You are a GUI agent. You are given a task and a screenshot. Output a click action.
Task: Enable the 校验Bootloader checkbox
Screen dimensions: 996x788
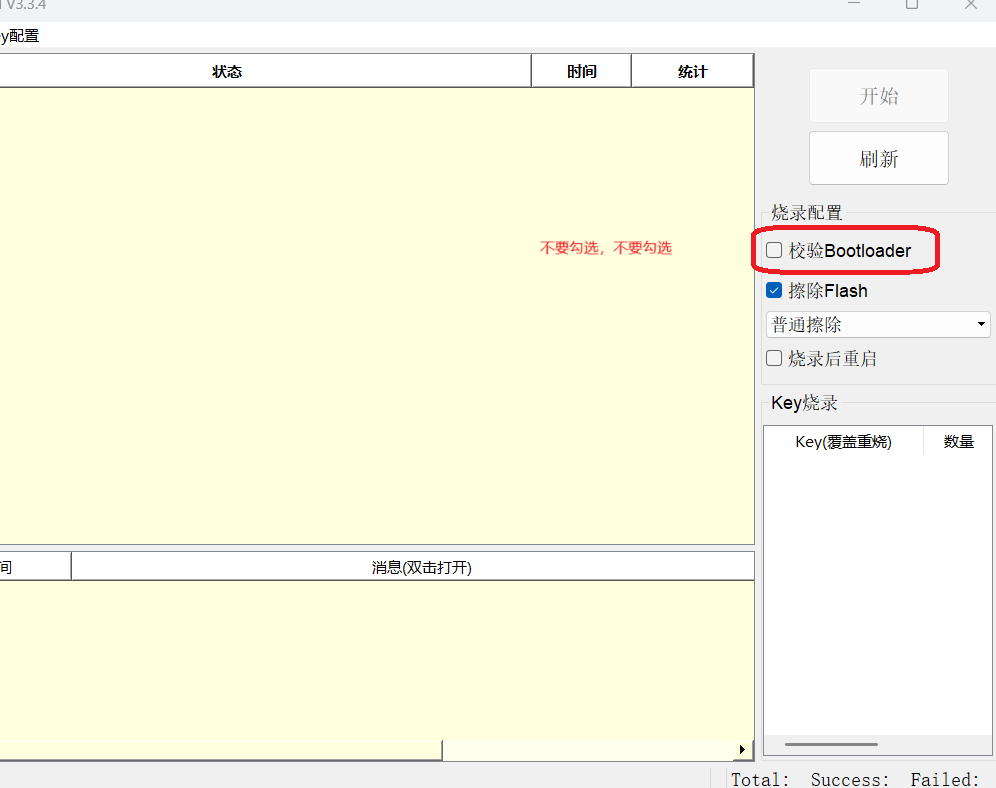click(774, 250)
